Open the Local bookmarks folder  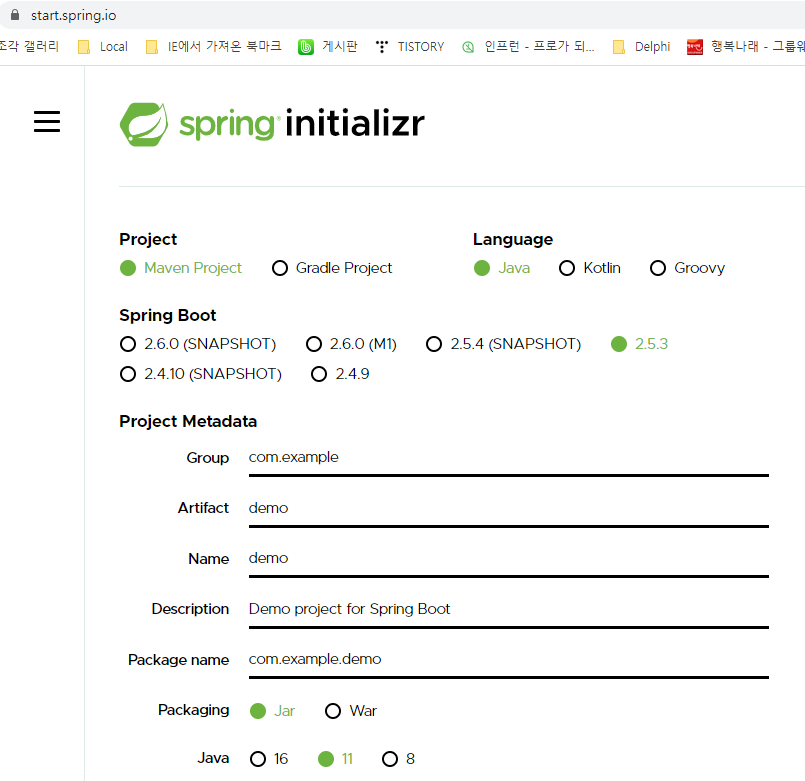[x=103, y=47]
